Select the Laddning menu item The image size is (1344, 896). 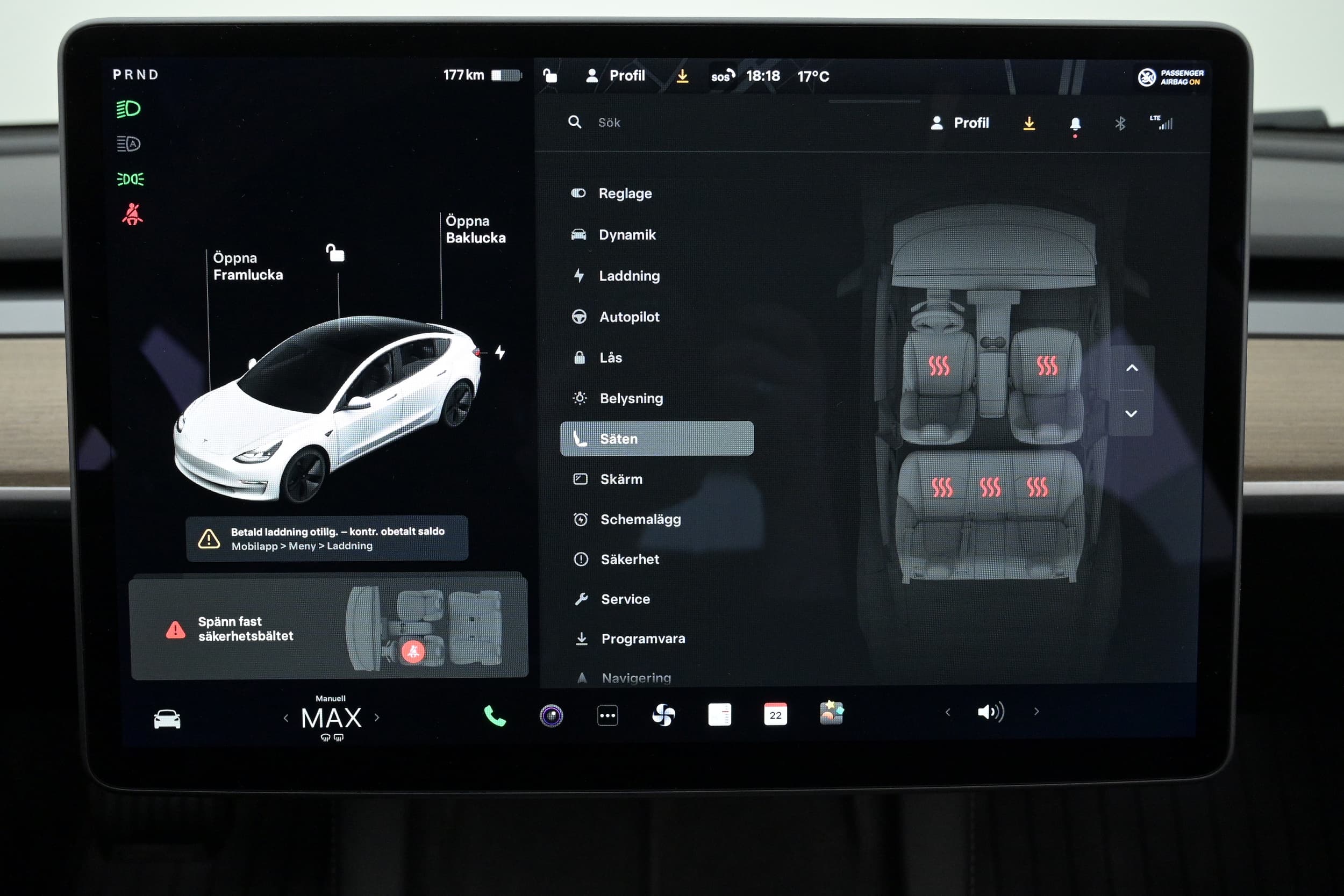(x=628, y=276)
